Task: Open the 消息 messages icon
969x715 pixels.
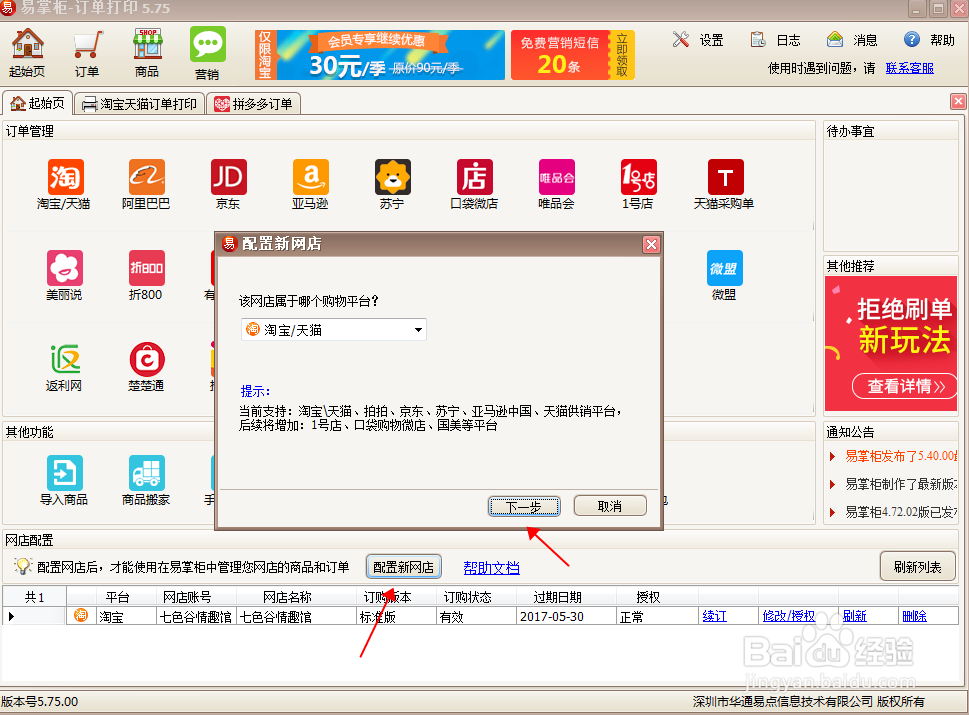Action: [x=852, y=40]
